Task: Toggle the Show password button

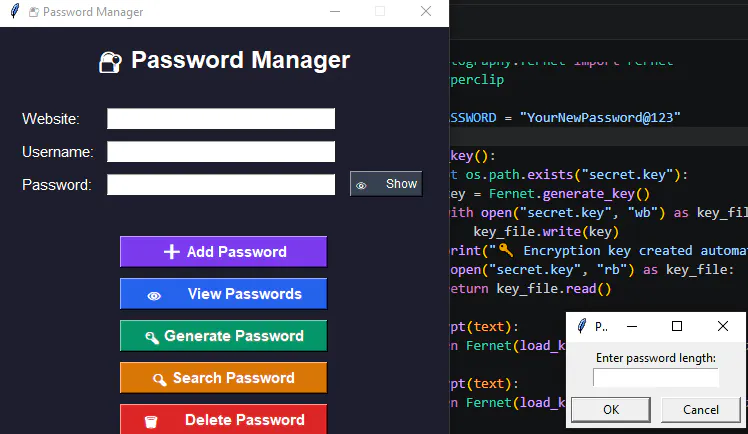Action: click(x=386, y=184)
